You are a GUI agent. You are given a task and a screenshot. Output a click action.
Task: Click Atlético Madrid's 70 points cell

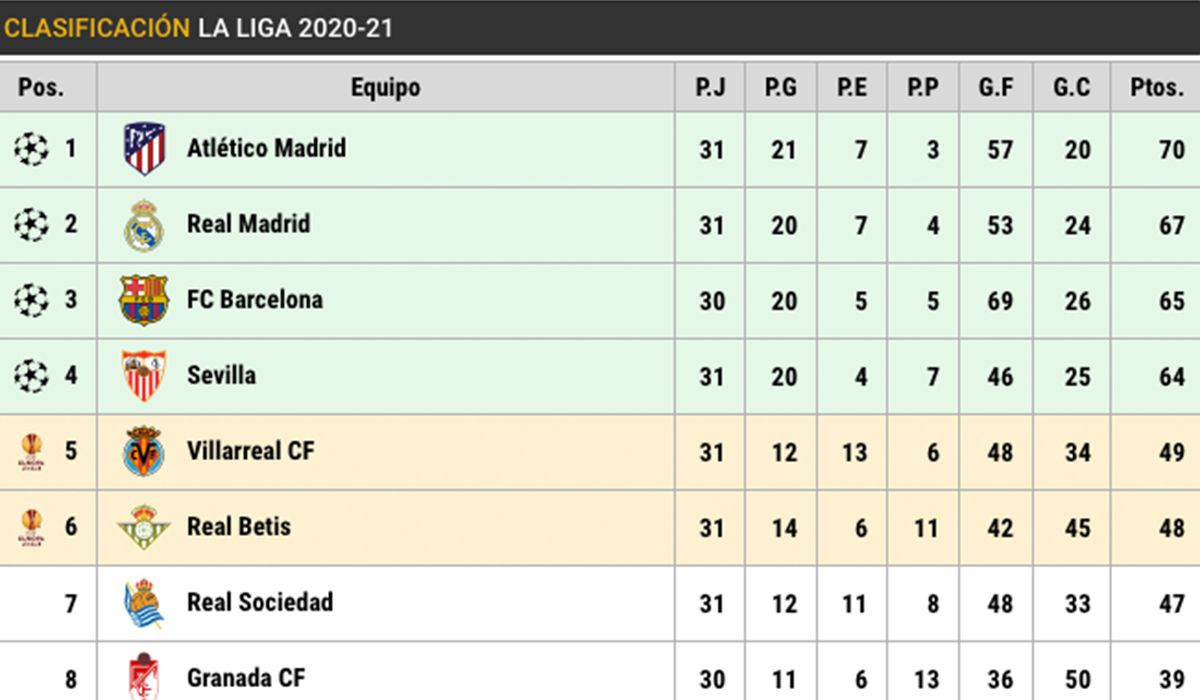(1171, 150)
